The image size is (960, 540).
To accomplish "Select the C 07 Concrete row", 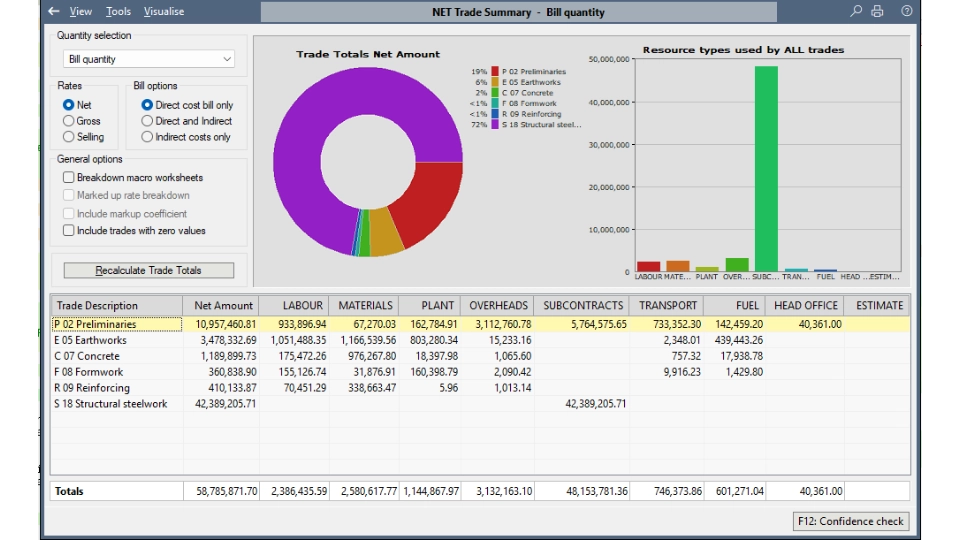I will tap(481, 356).
